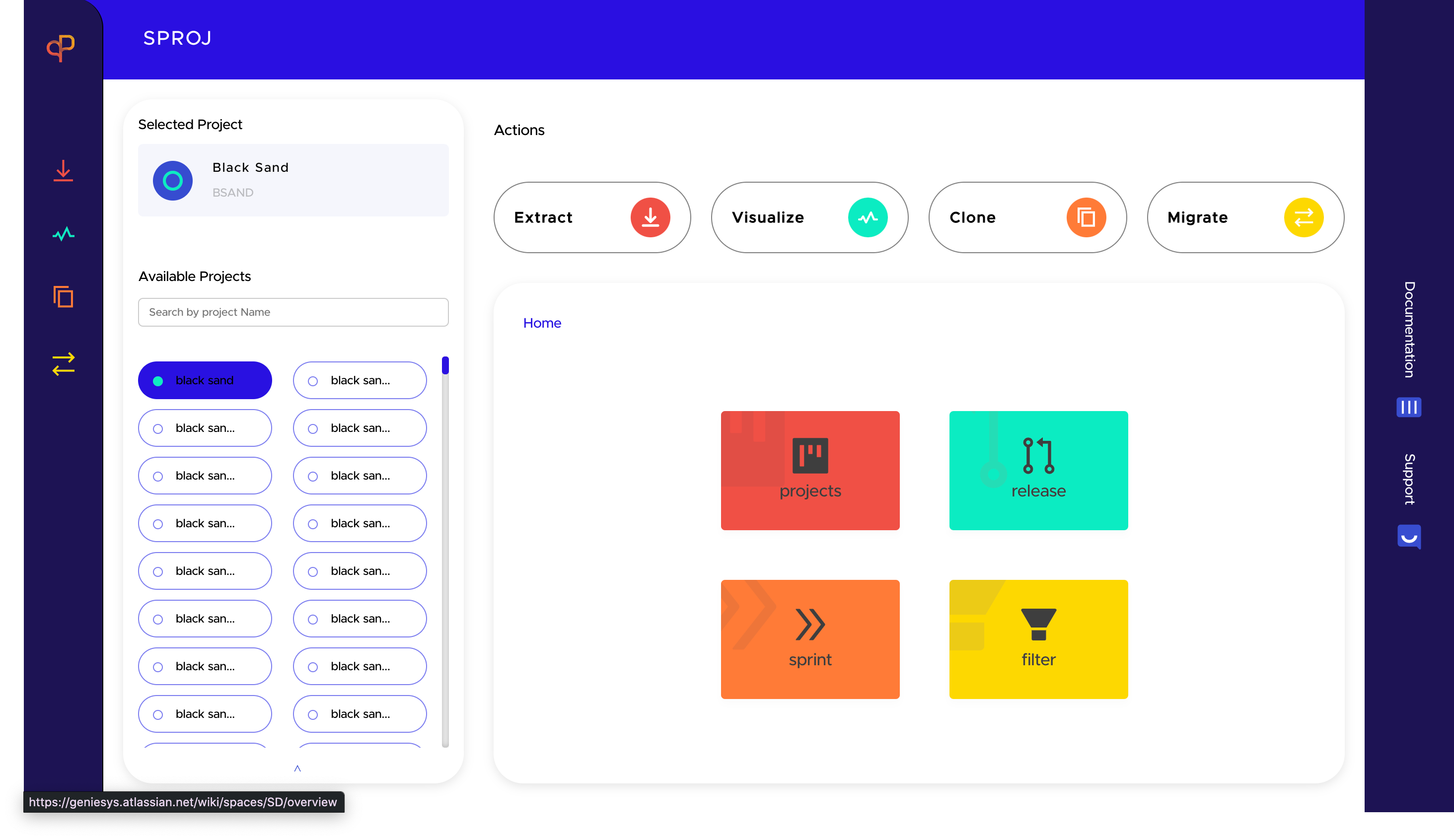Select first-row right black san... project
1454x840 pixels.
(360, 380)
